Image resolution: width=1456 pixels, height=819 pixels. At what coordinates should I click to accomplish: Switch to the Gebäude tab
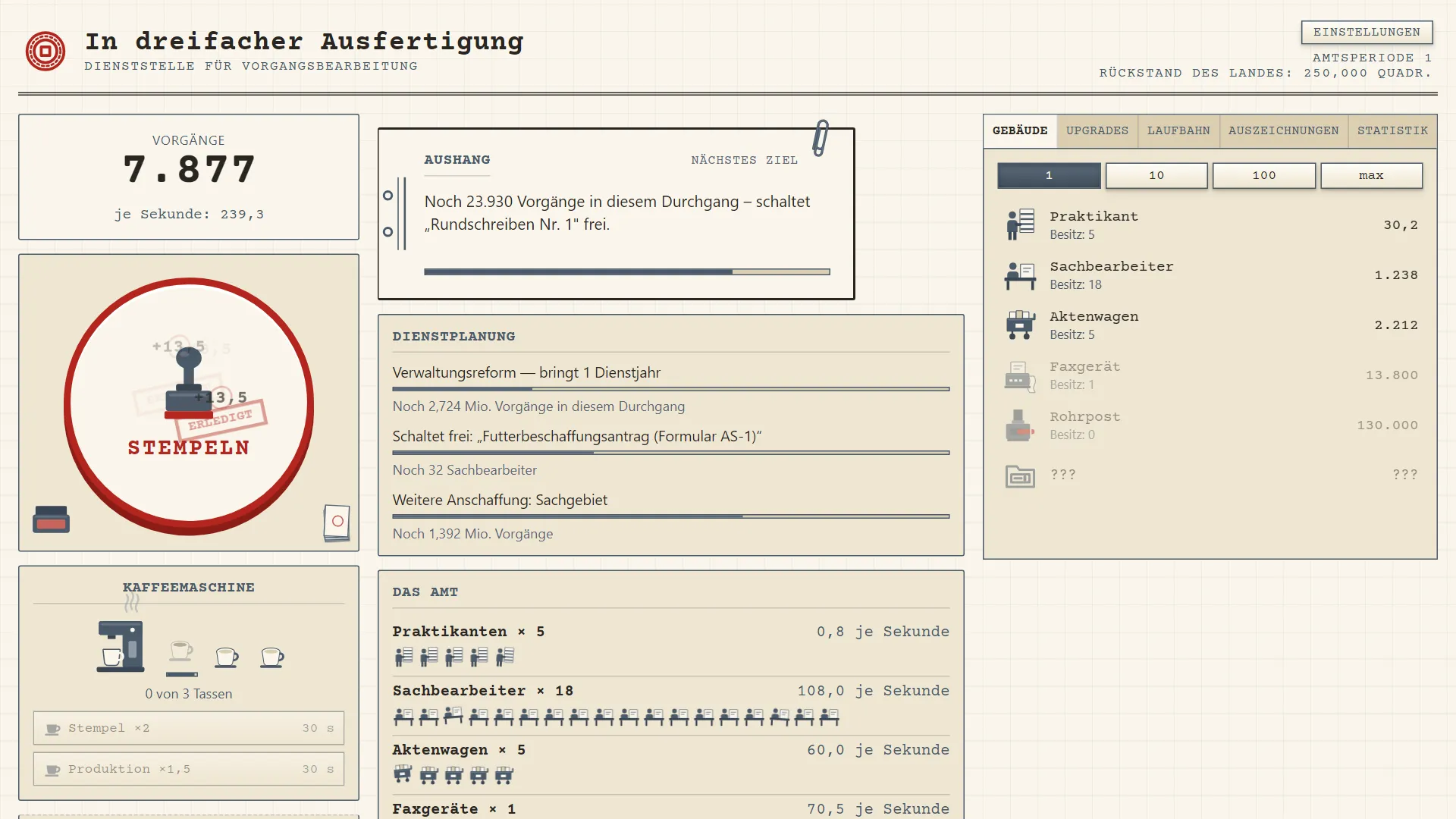click(x=1020, y=131)
